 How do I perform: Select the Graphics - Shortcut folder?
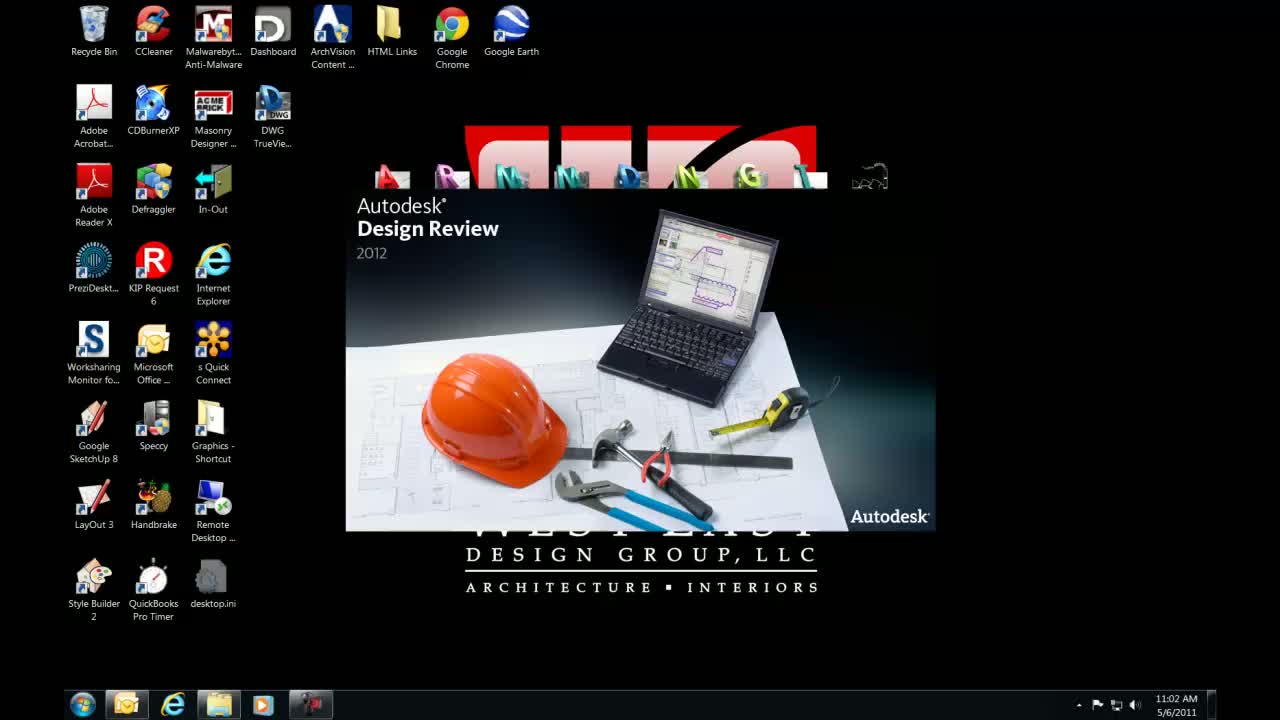pos(213,433)
